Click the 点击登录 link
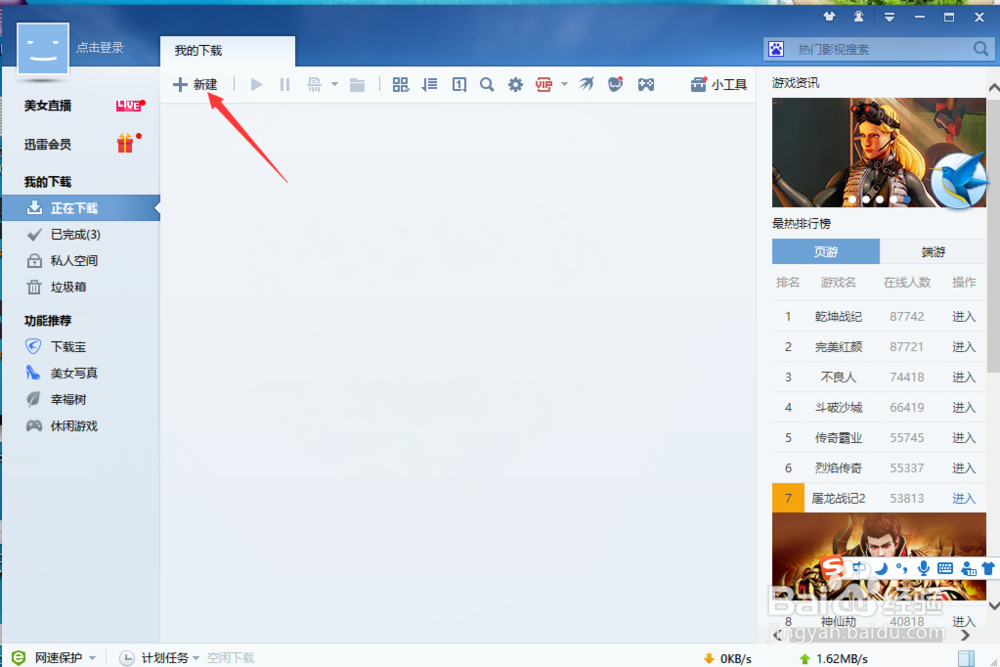Screen dimensions: 1000x667 point(99,47)
